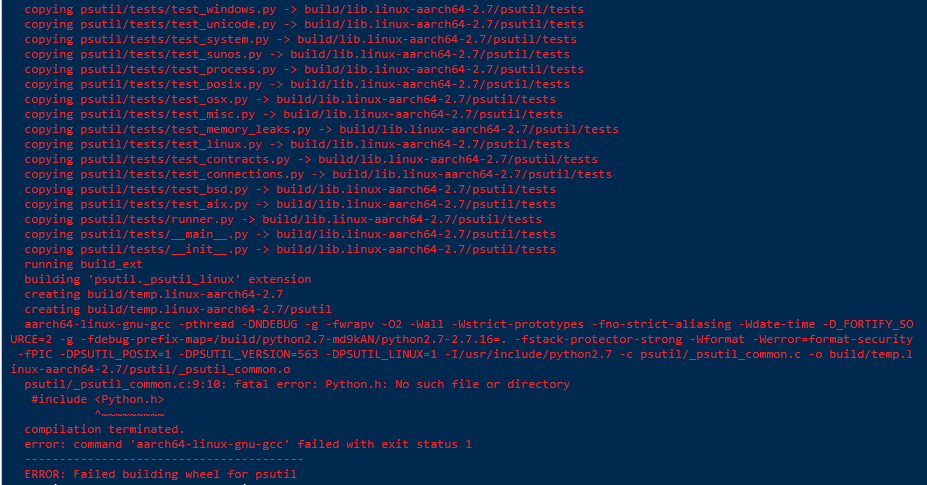
Task: Click the 'fatal error: Python.h' message line
Action: click(x=297, y=384)
